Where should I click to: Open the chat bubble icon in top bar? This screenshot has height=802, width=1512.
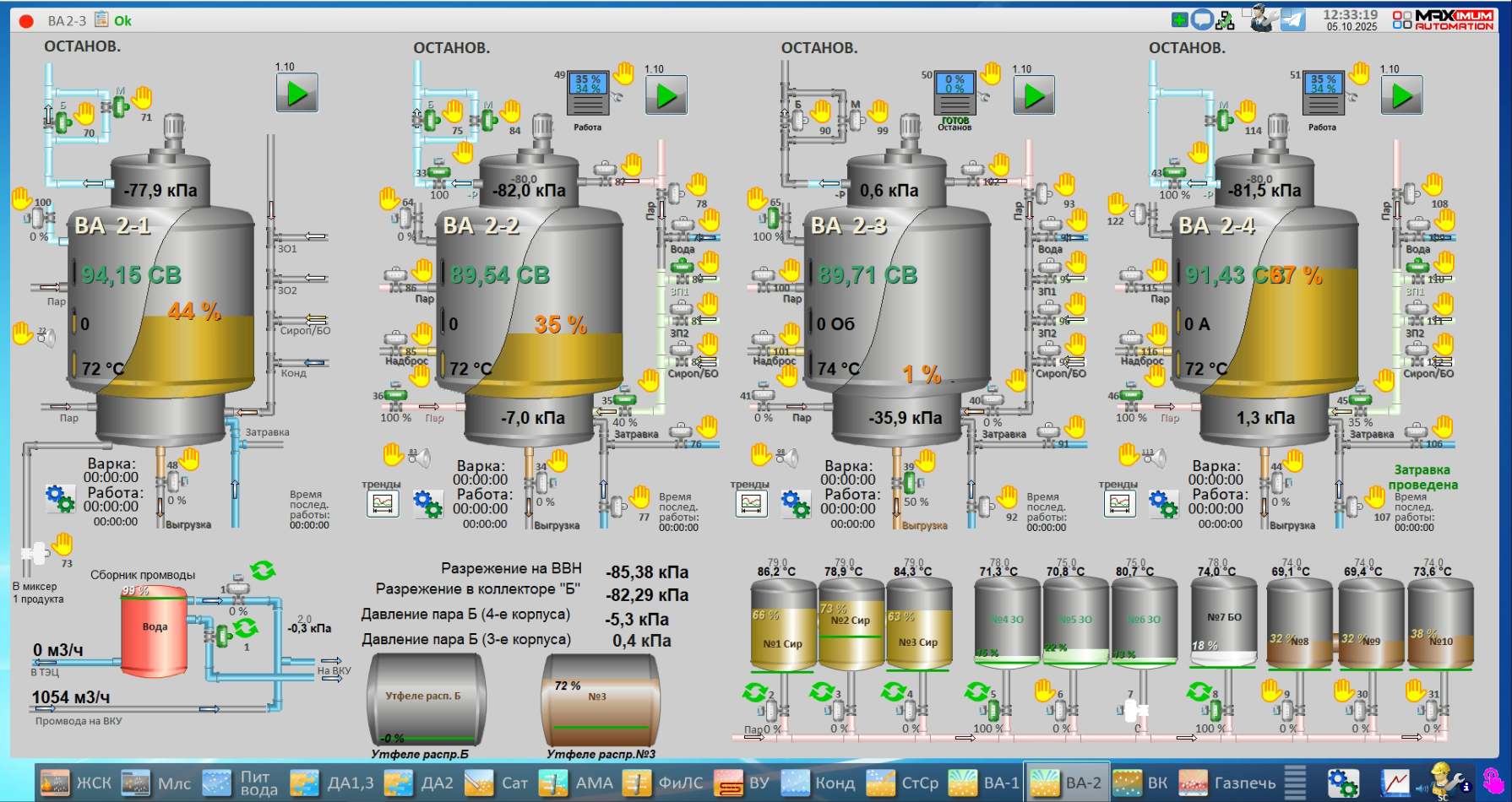click(1202, 19)
